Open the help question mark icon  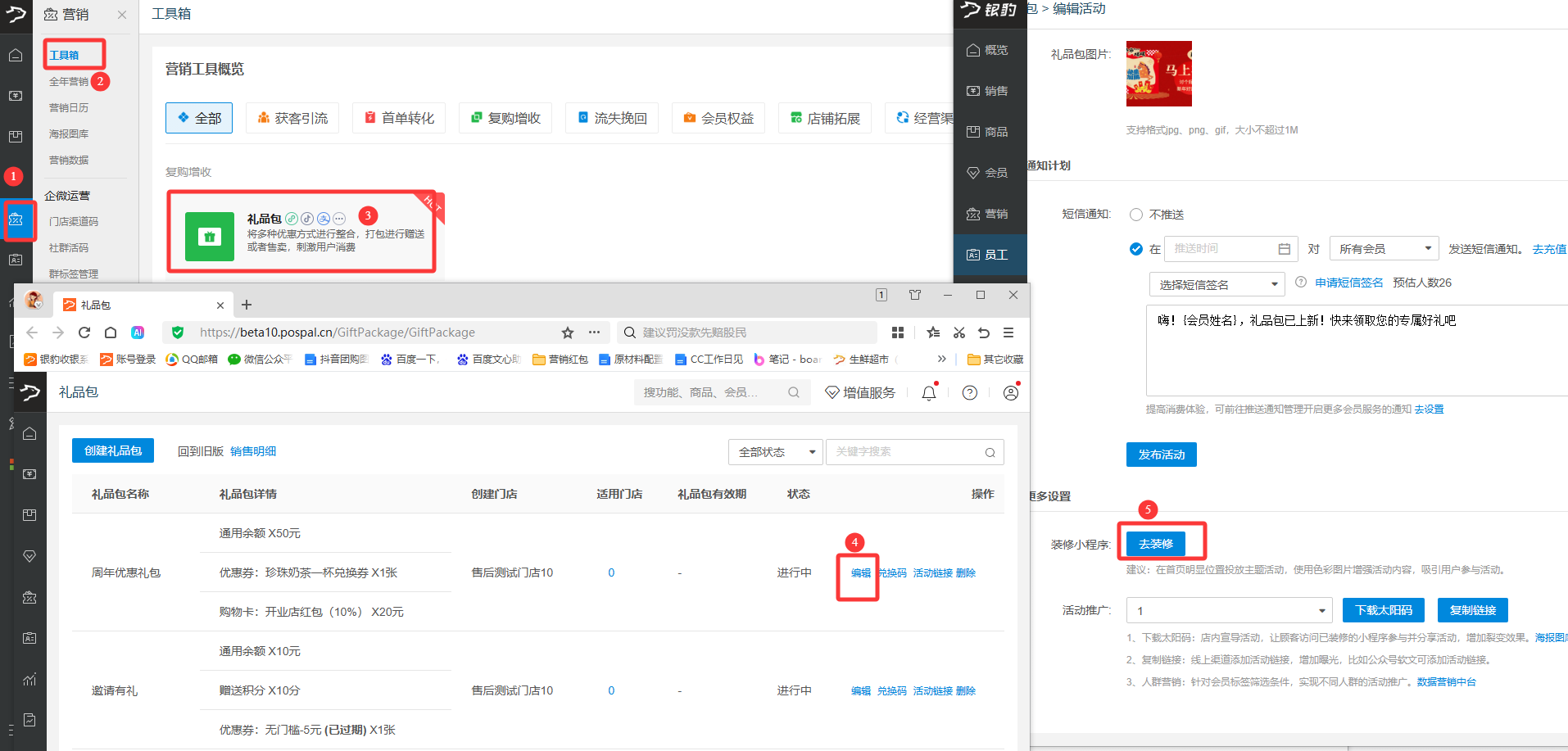coord(969,393)
